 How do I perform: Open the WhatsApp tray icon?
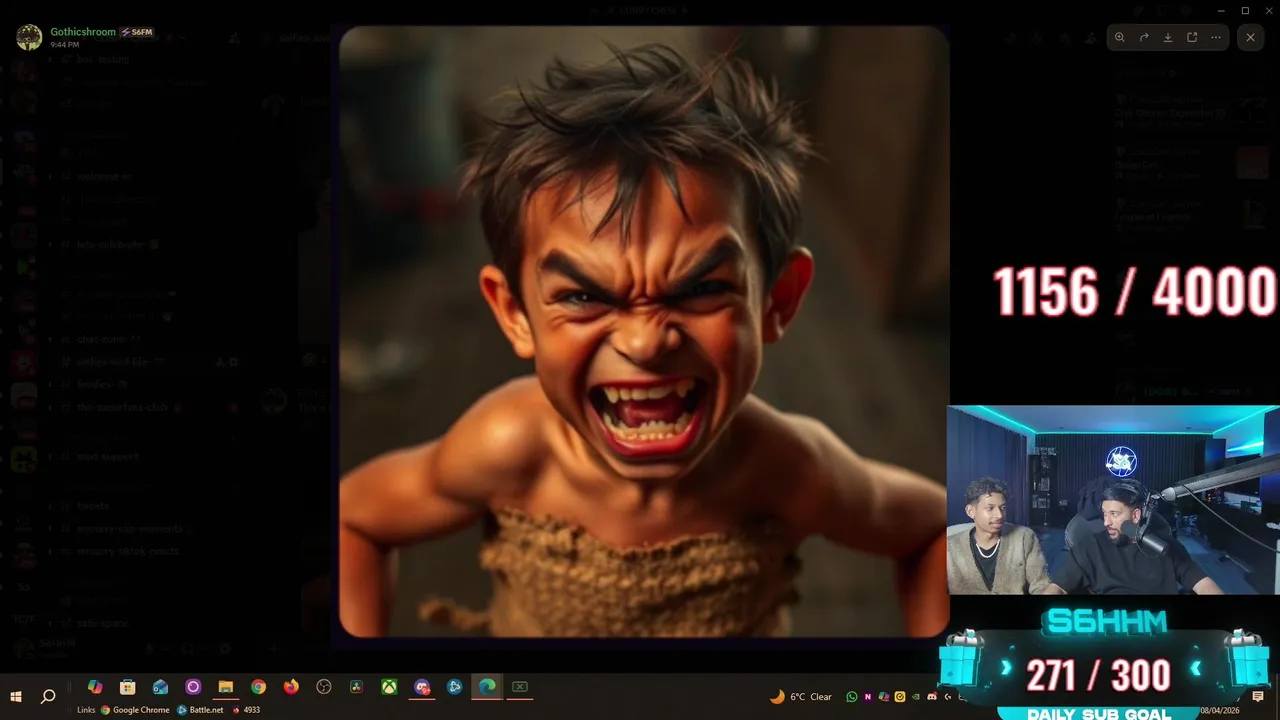(852, 697)
